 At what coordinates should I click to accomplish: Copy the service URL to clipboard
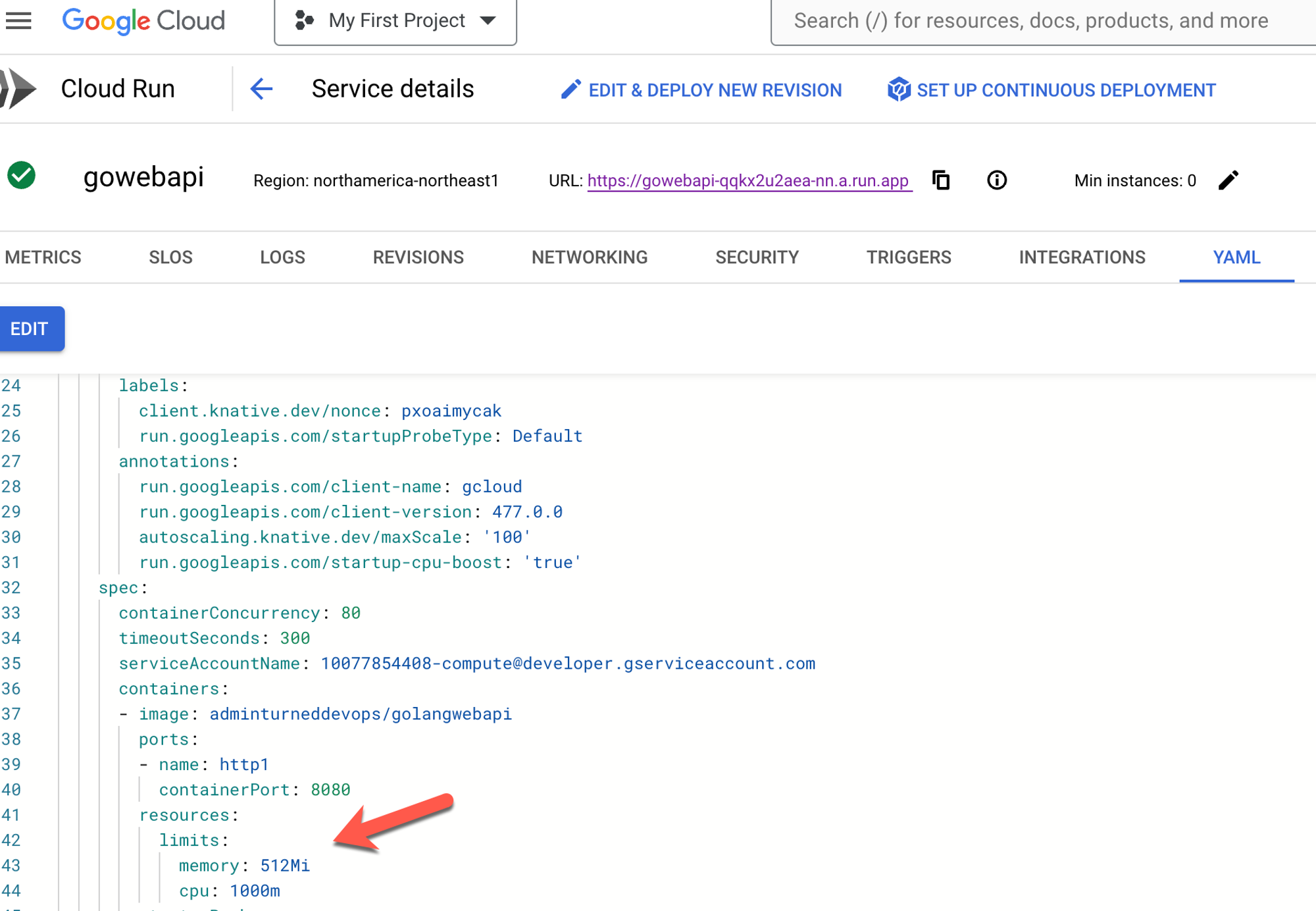tap(941, 180)
